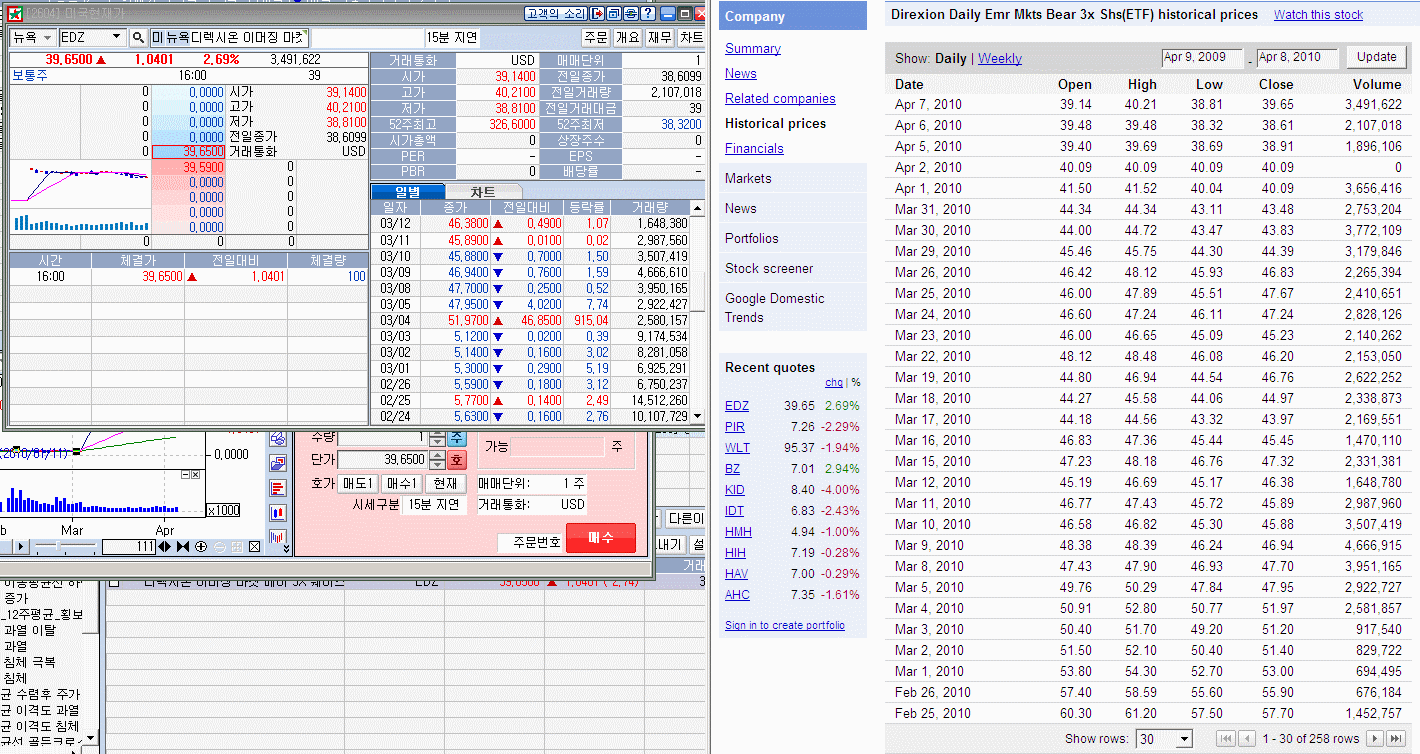Expand the EDZ ticker symbol dropdown
Image resolution: width=1420 pixels, height=754 pixels.
[x=116, y=38]
